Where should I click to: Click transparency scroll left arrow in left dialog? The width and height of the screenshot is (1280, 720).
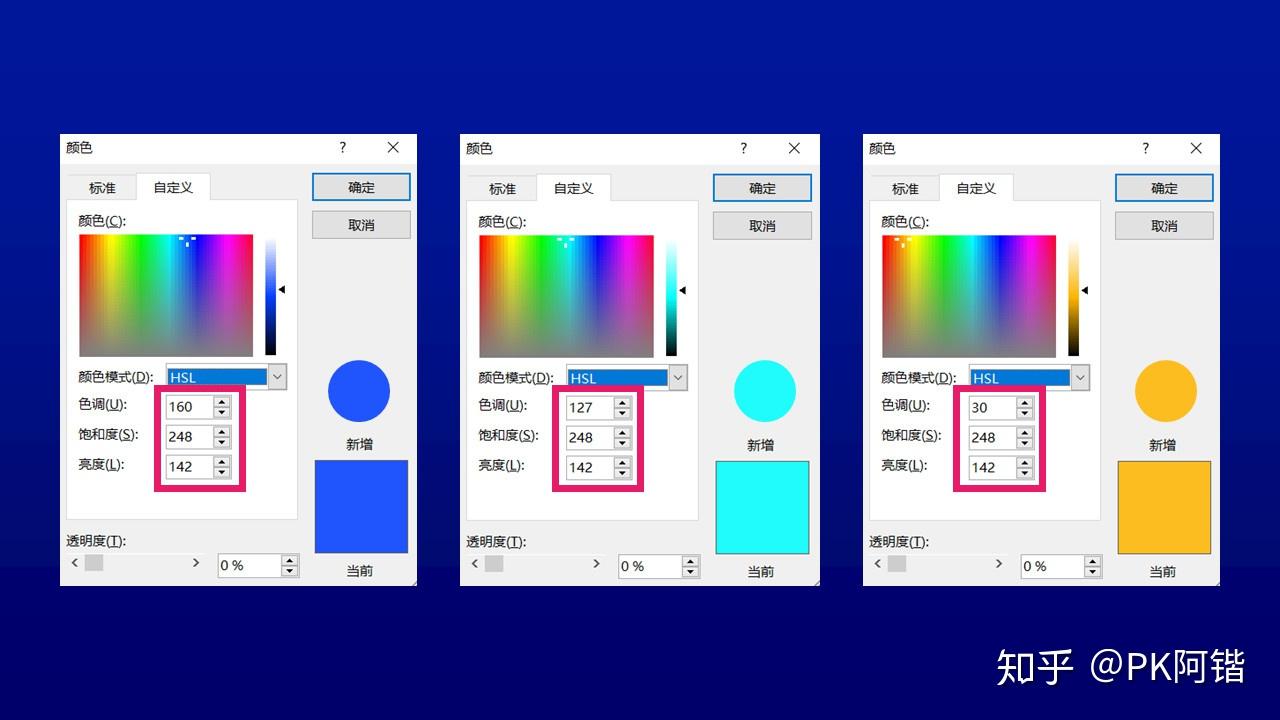75,563
